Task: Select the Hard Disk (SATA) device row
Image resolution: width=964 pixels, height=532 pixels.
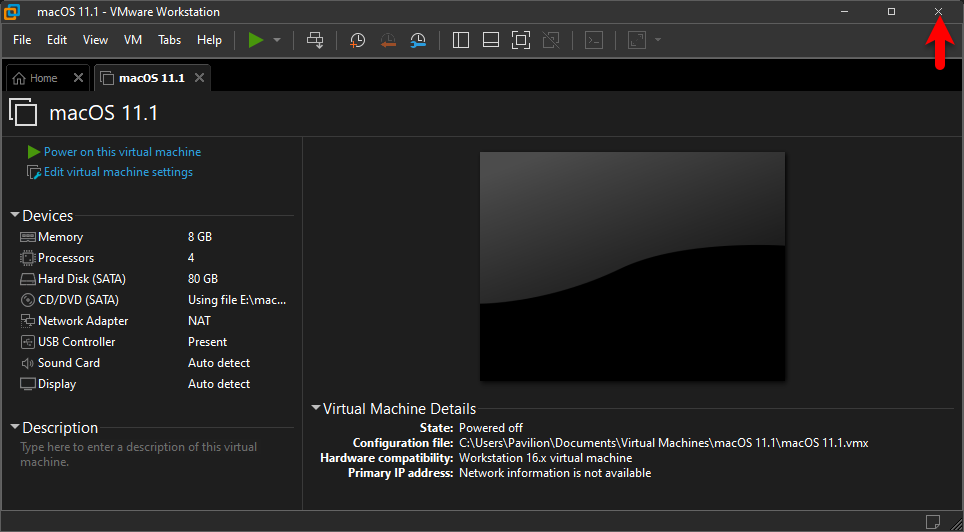Action: 157,279
